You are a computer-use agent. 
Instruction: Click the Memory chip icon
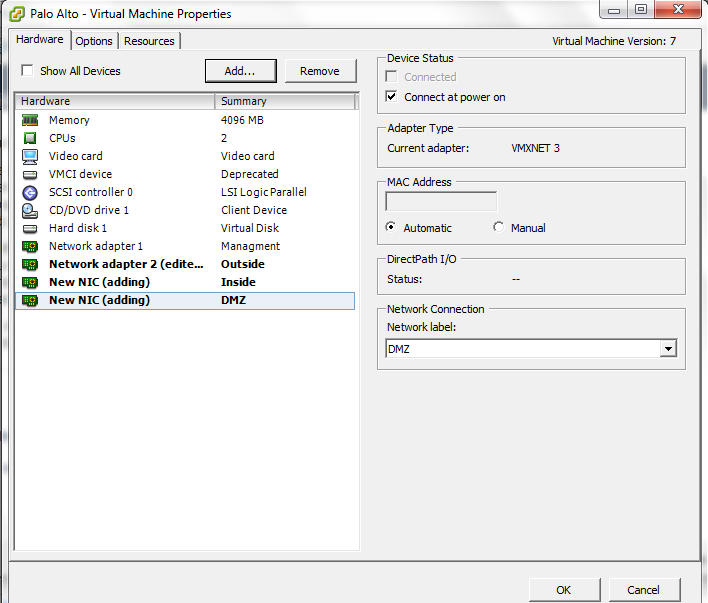[30, 120]
